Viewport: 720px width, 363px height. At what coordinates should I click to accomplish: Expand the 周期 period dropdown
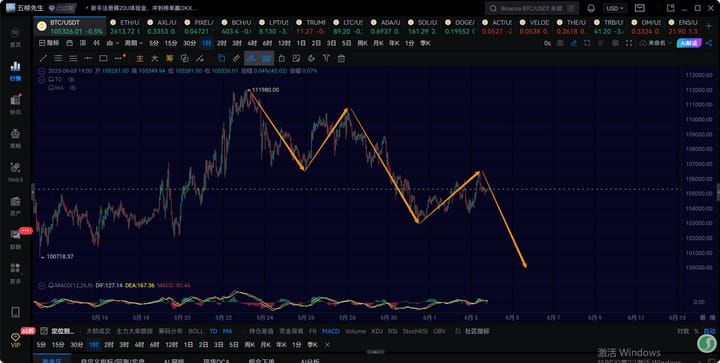134,43
